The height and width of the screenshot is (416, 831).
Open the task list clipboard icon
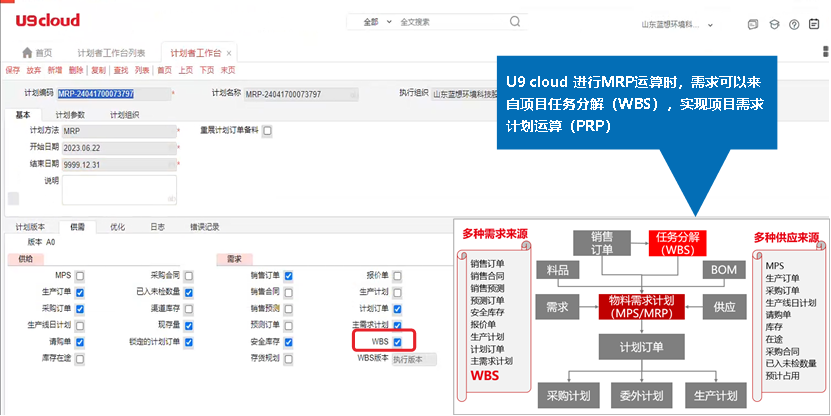(x=814, y=24)
